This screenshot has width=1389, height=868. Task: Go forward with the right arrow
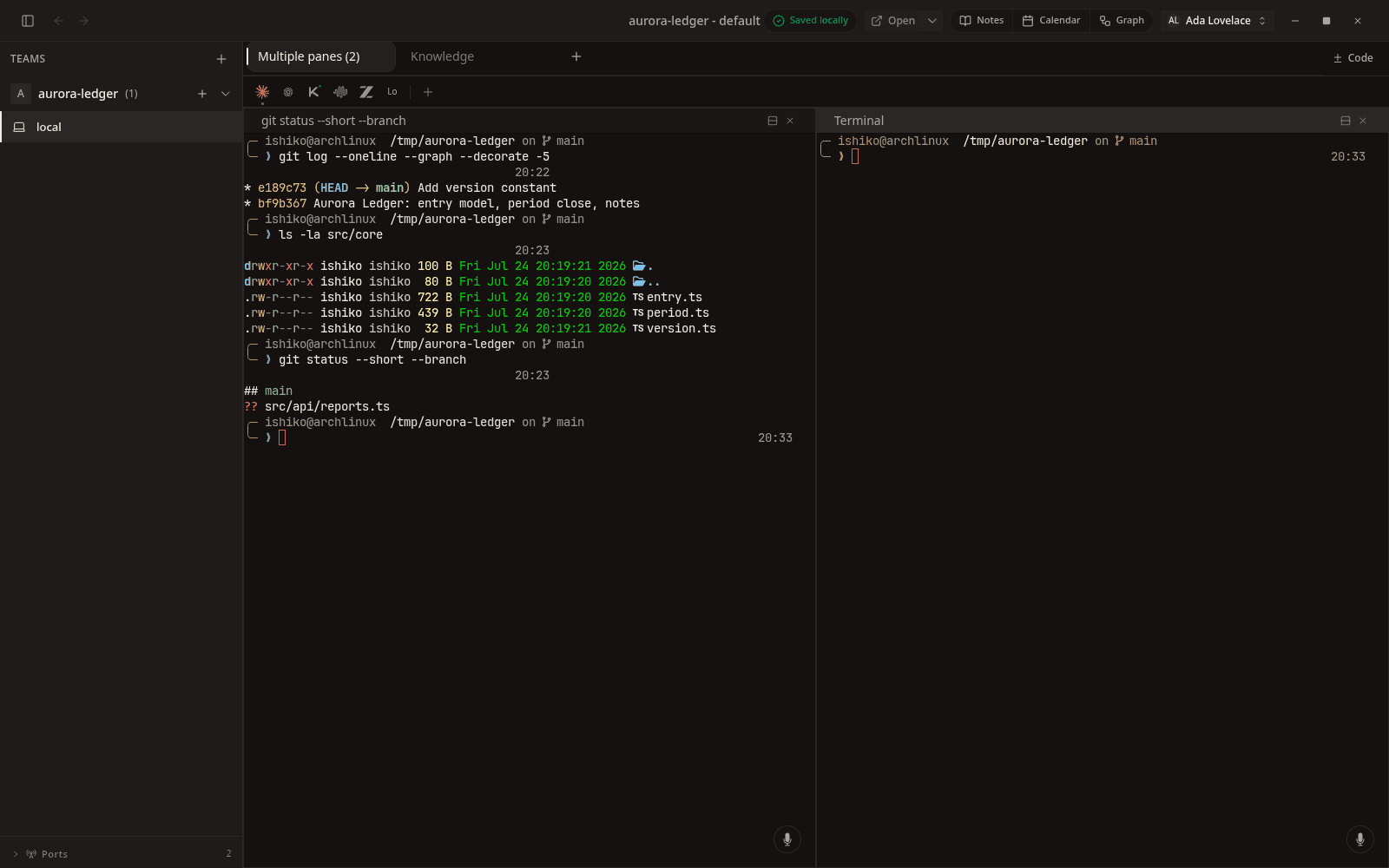pos(83,21)
